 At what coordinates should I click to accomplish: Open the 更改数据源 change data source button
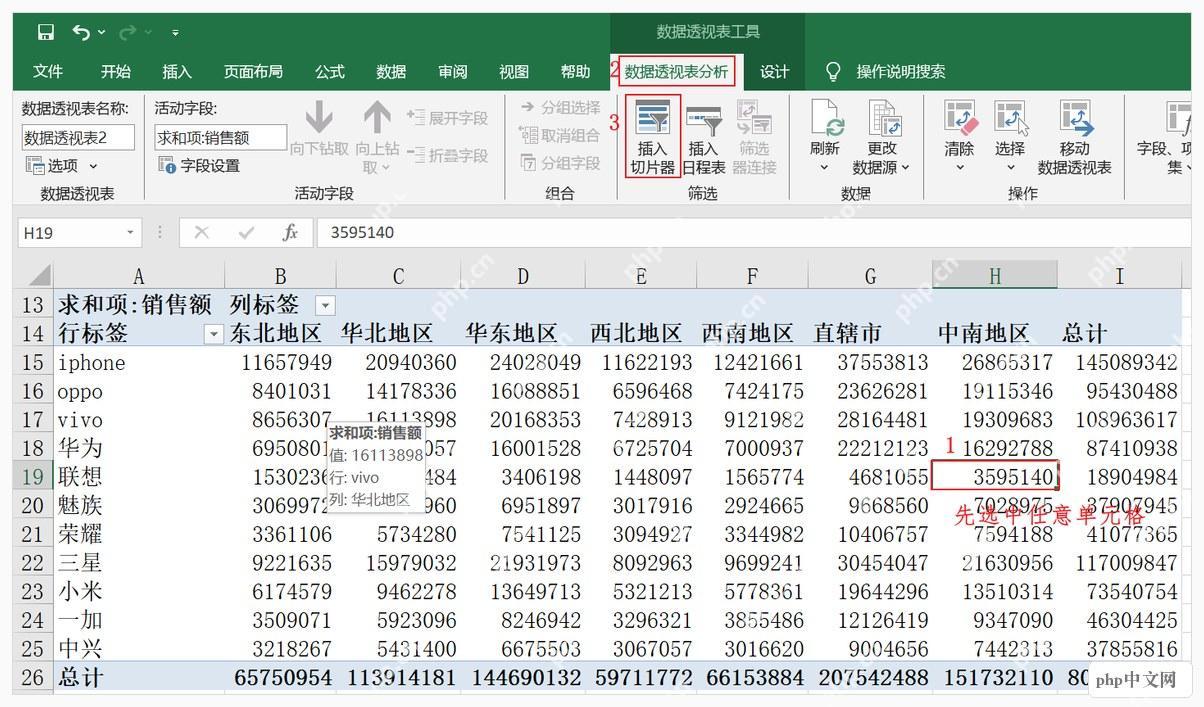pyautogui.click(x=882, y=138)
